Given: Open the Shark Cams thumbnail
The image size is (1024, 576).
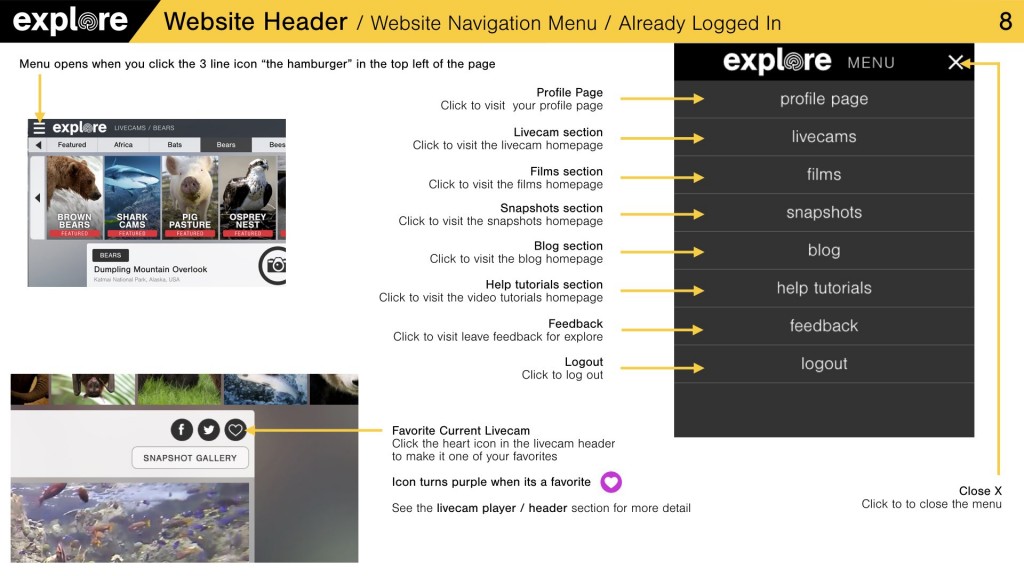Looking at the screenshot, I should tap(132, 197).
